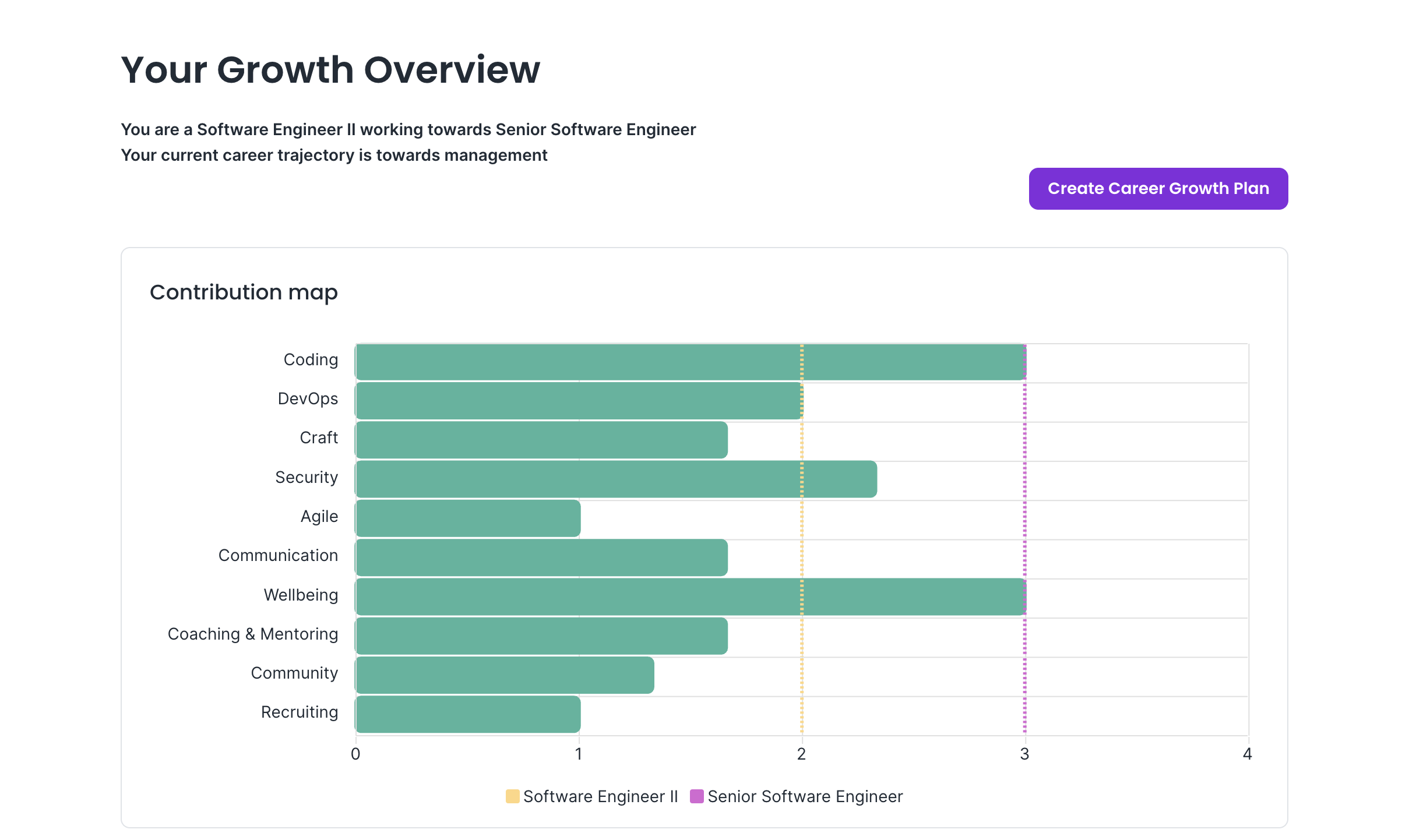Click the Contribution map heading

[x=244, y=292]
